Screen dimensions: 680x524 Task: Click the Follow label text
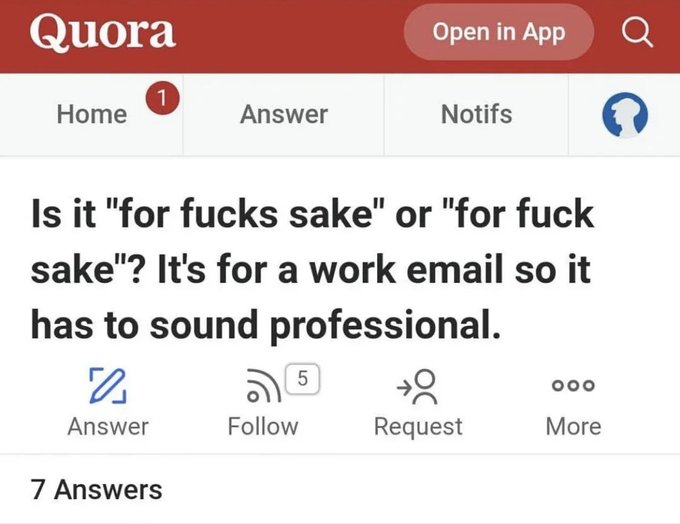click(263, 426)
